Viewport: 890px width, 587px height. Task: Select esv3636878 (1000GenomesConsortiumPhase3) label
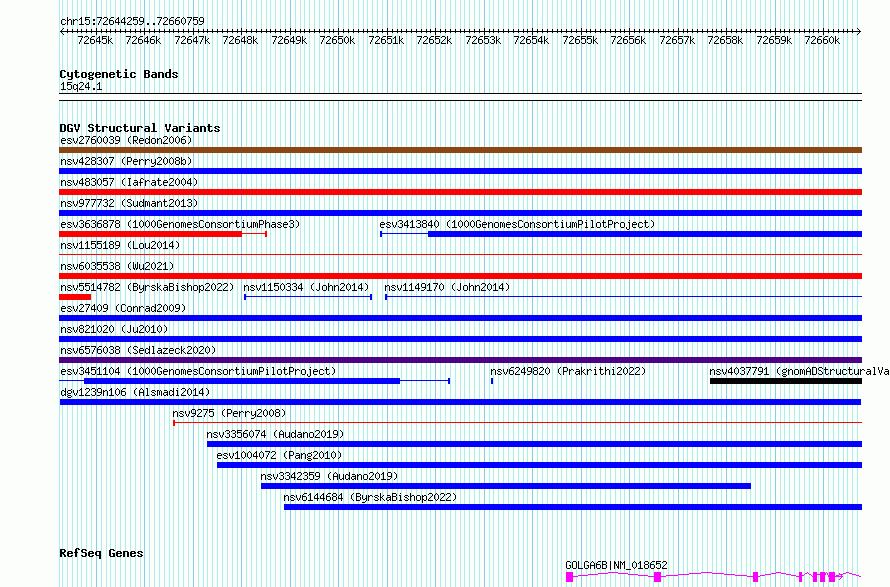pyautogui.click(x=180, y=224)
